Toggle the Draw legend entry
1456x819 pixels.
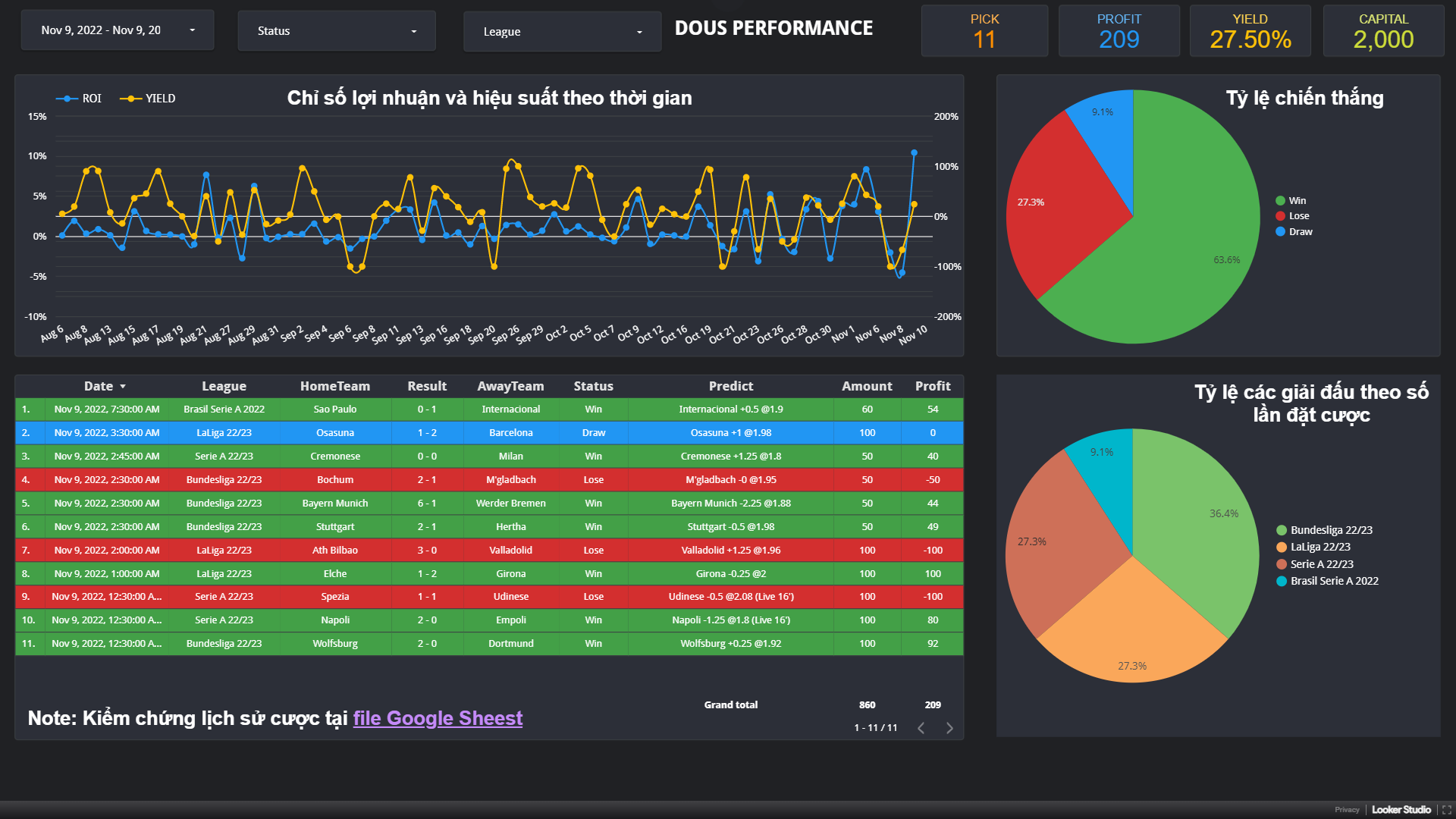tap(1300, 232)
